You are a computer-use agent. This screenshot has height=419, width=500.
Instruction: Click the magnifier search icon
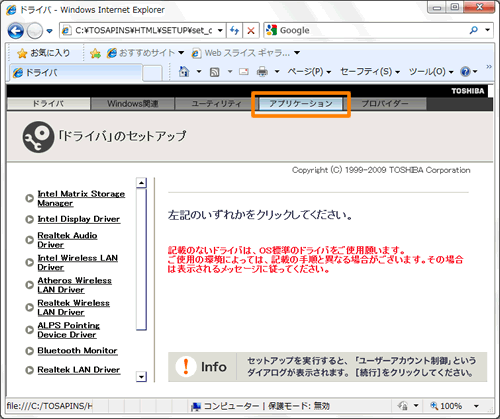point(473,30)
